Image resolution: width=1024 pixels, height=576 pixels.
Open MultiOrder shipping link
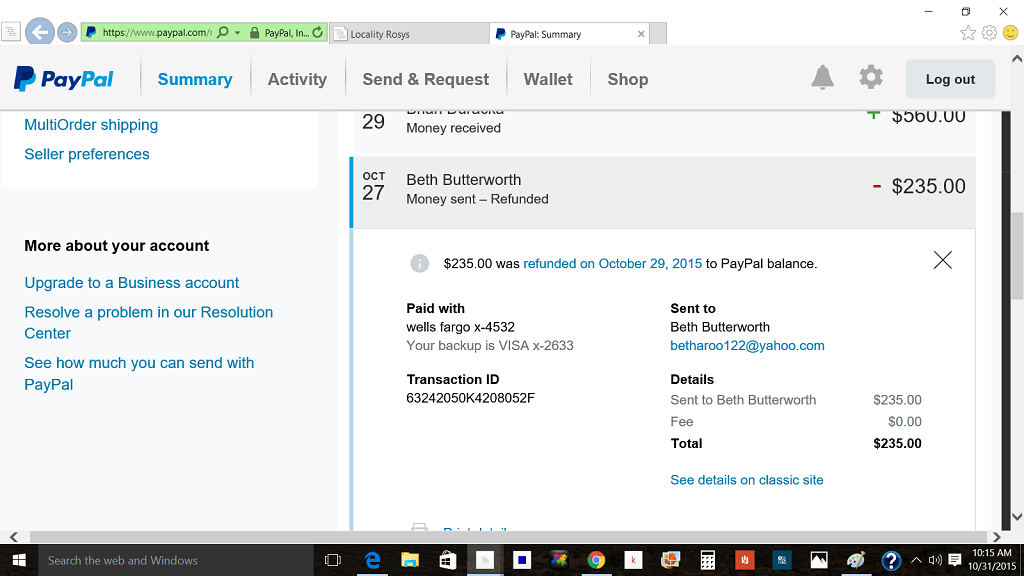click(x=91, y=125)
